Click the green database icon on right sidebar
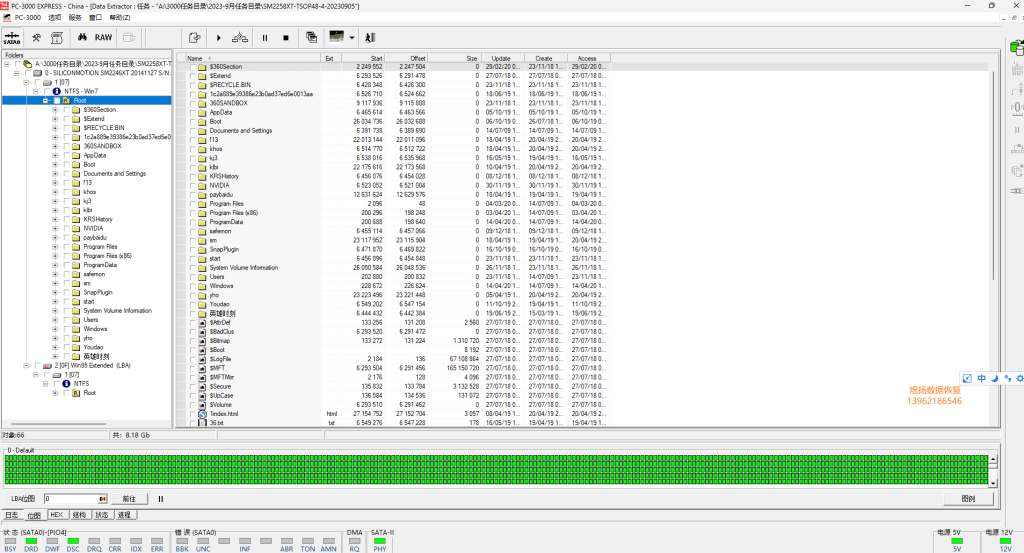Screen dimensions: 1024x553 click(x=1017, y=48)
